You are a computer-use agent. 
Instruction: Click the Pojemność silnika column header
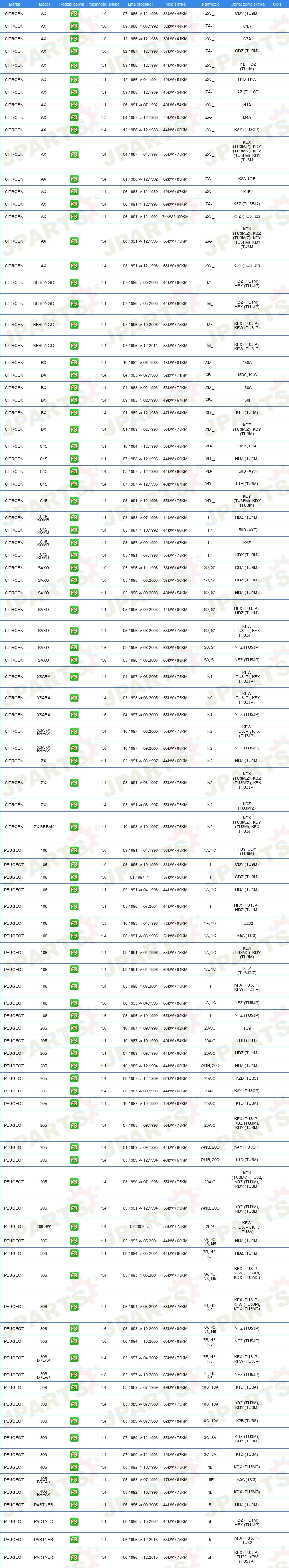click(x=103, y=4)
